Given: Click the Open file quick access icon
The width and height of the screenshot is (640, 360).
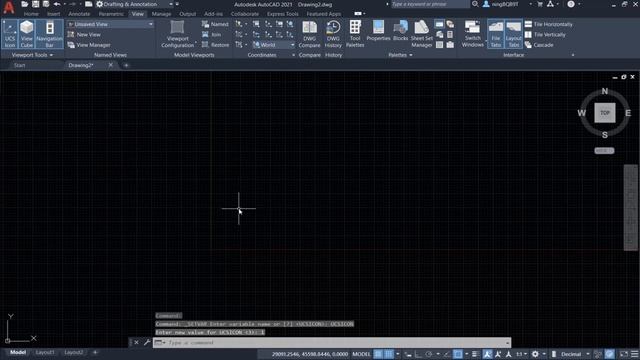Looking at the screenshot, I should pos(24,4).
